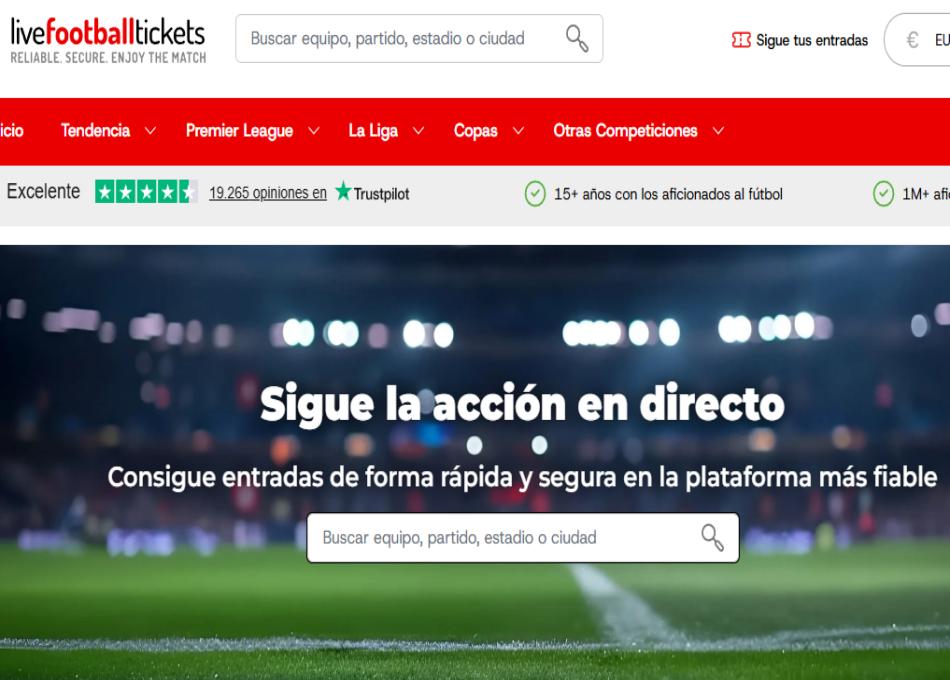Viewport: 950px width, 680px height.
Task: Click the euro currency symbol icon
Action: (x=912, y=40)
